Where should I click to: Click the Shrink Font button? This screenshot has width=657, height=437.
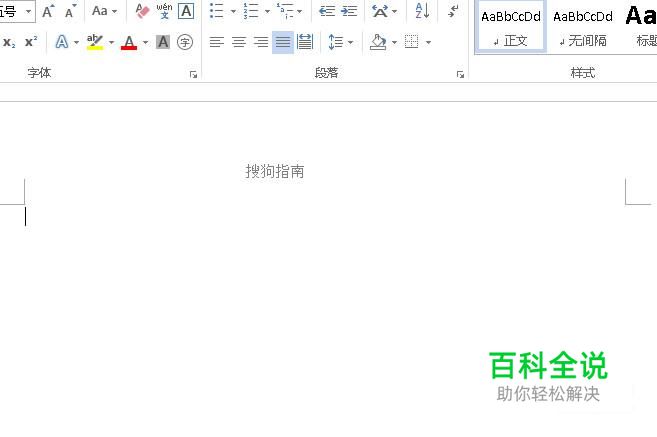pos(70,11)
